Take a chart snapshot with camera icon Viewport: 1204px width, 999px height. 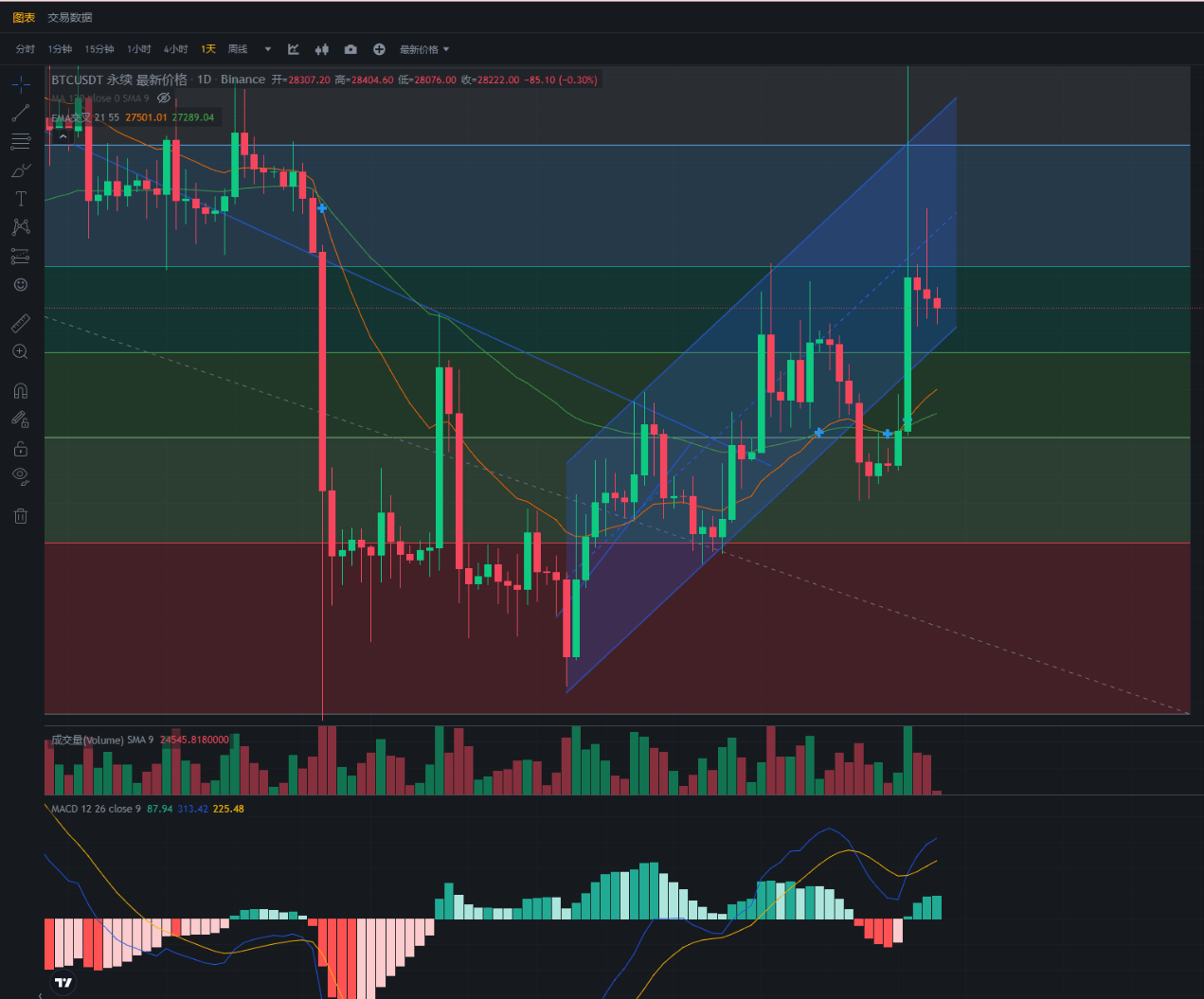point(350,49)
